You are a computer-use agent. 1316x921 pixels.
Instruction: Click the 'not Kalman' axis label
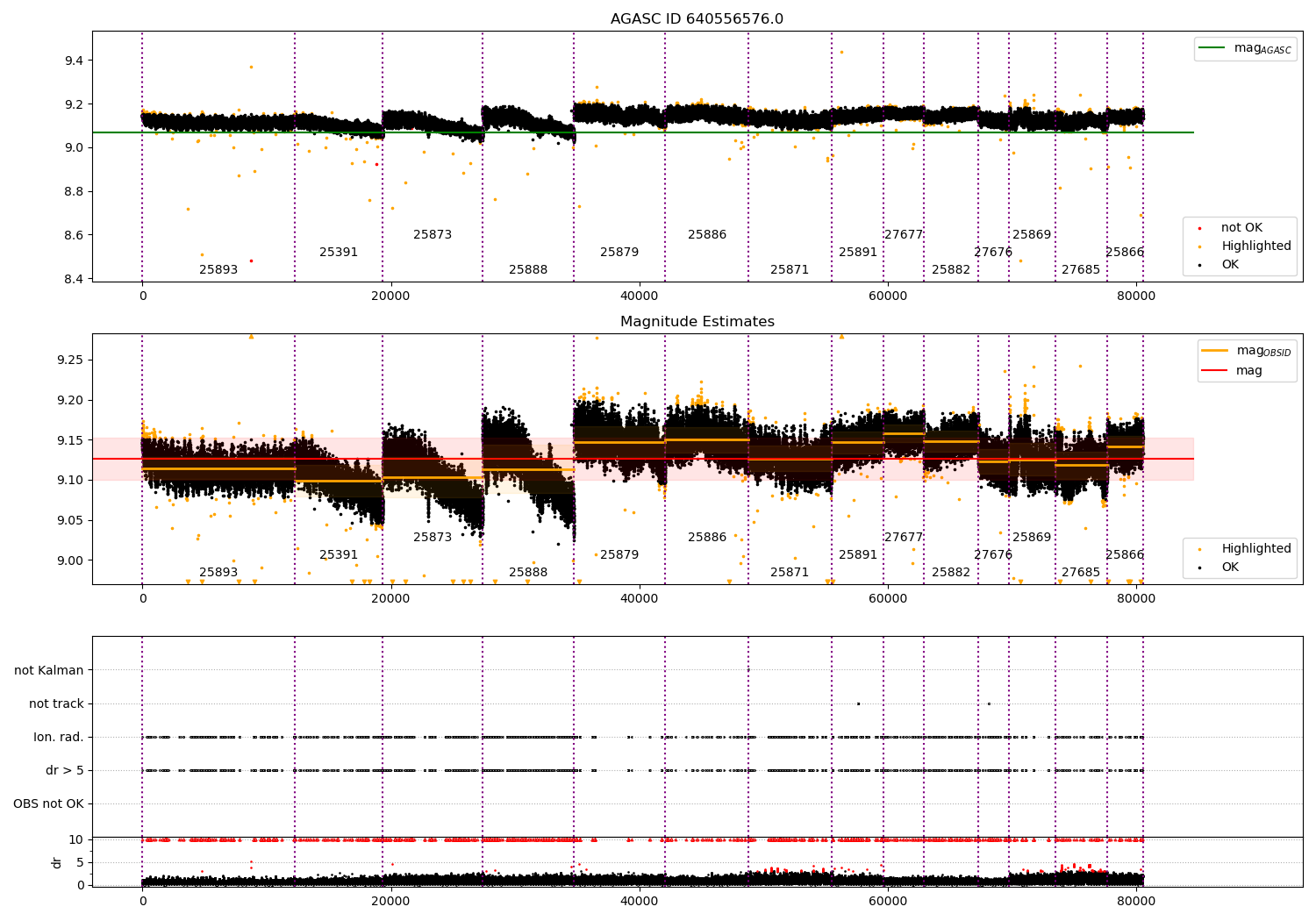tap(49, 671)
